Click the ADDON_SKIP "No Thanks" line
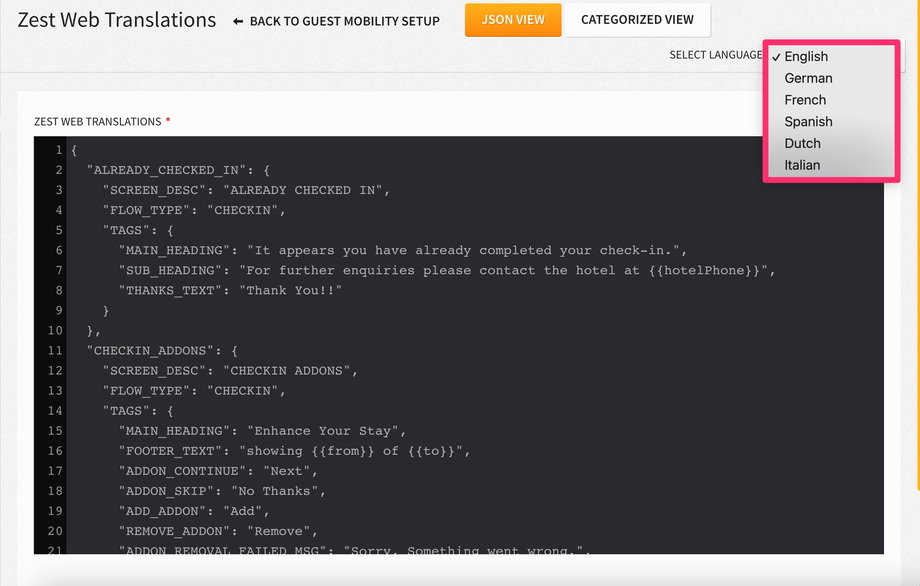Screen dimensions: 920x586 click(222, 491)
